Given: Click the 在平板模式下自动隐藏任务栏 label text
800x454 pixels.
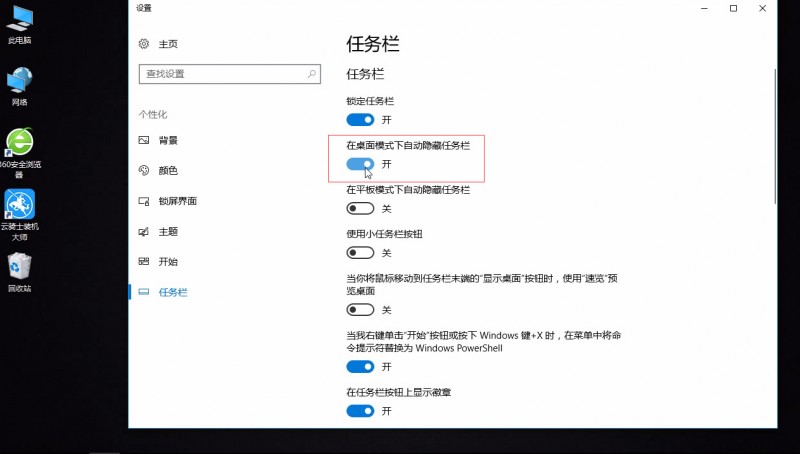Looking at the screenshot, I should click(408, 190).
